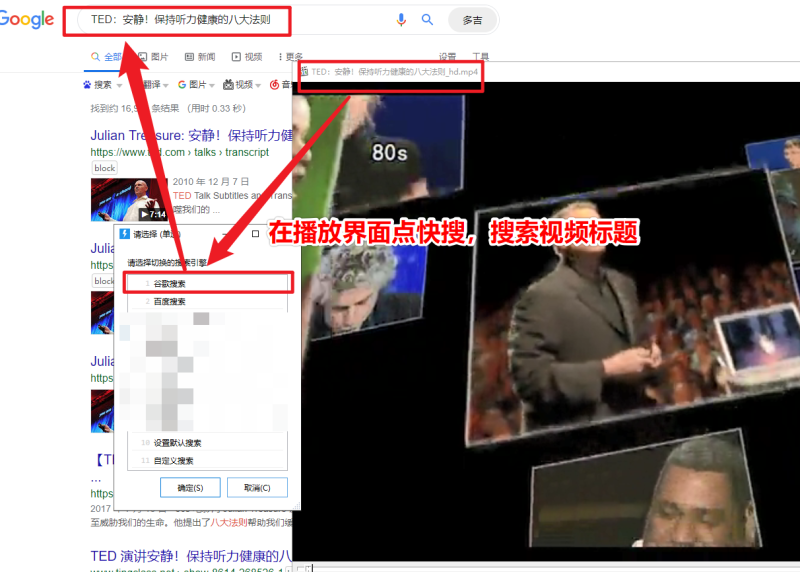The width and height of the screenshot is (800, 572).
Task: Switch to the 新闻 tab
Action: point(200,57)
